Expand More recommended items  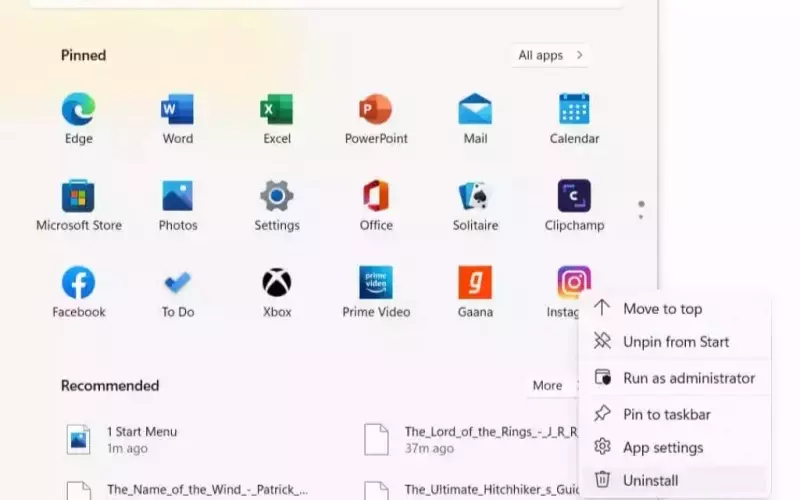point(553,385)
